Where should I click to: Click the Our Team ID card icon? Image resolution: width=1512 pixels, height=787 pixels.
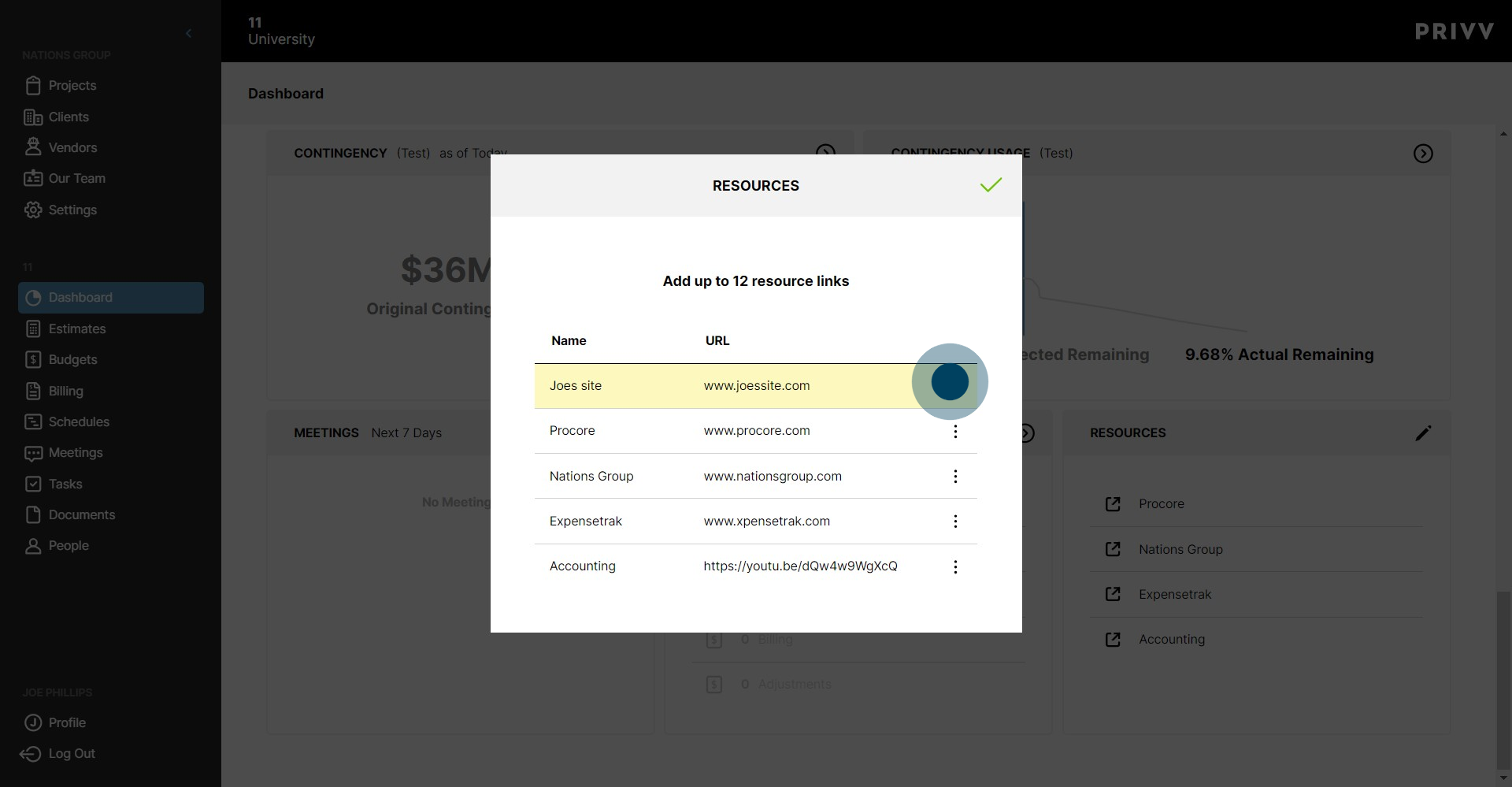(x=33, y=178)
